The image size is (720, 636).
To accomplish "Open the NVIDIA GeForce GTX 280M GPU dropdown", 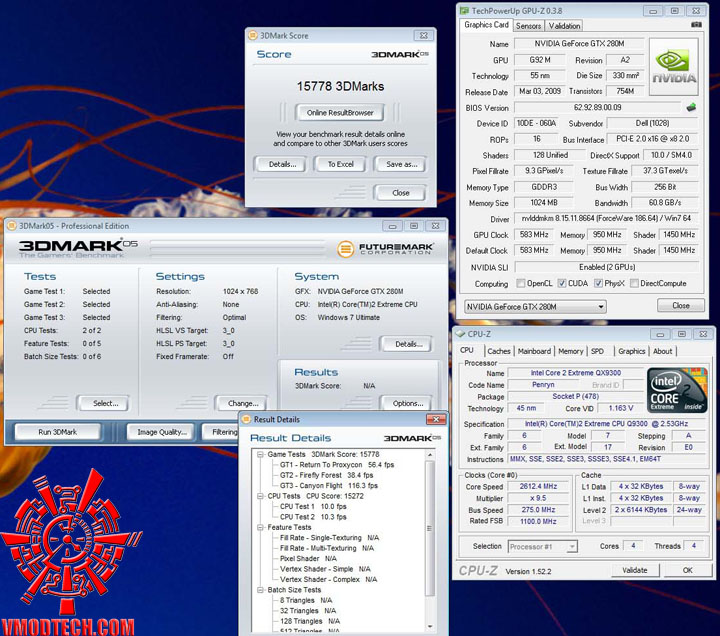I will (535, 306).
